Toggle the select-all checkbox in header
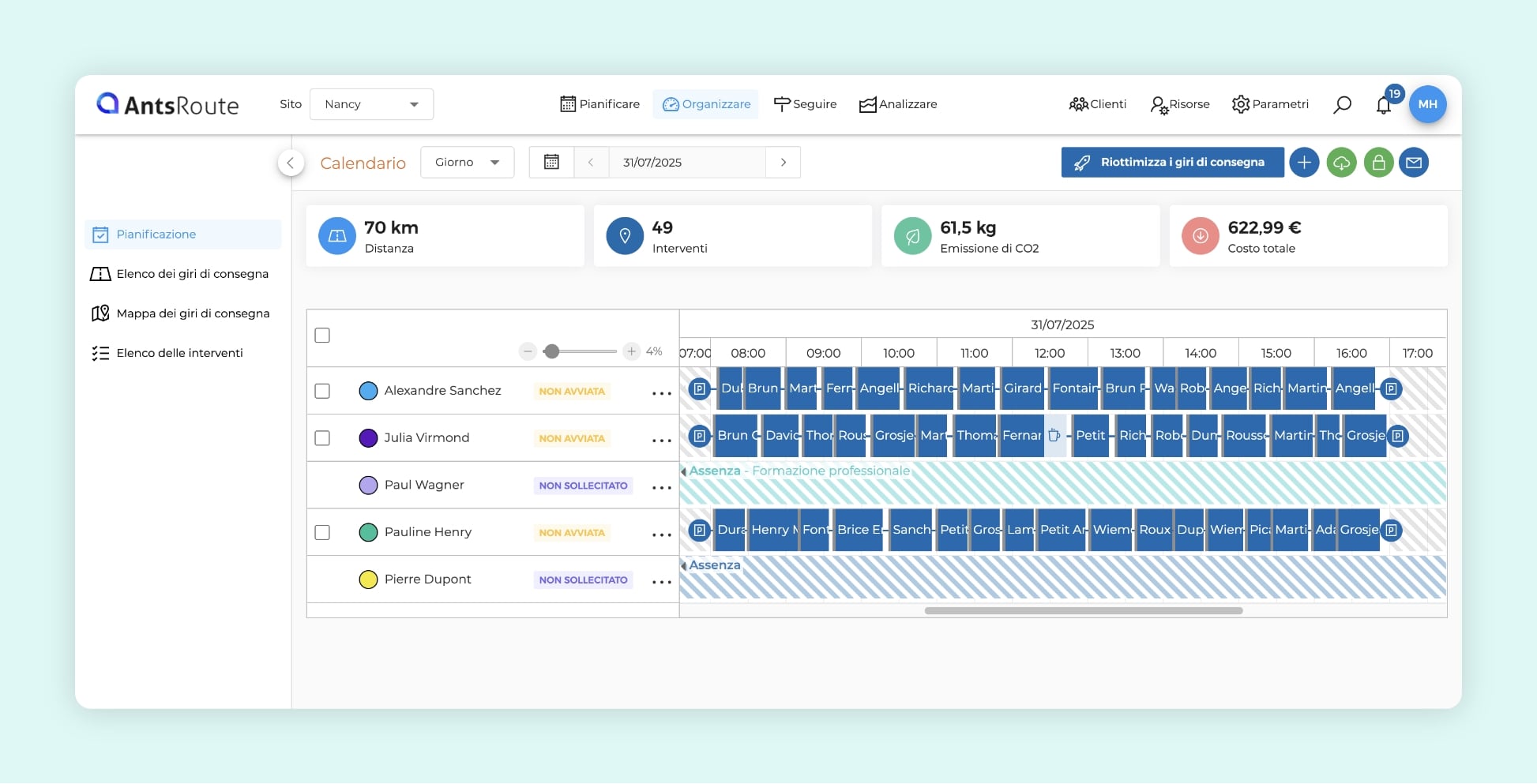Image resolution: width=1537 pixels, height=784 pixels. coord(322,336)
